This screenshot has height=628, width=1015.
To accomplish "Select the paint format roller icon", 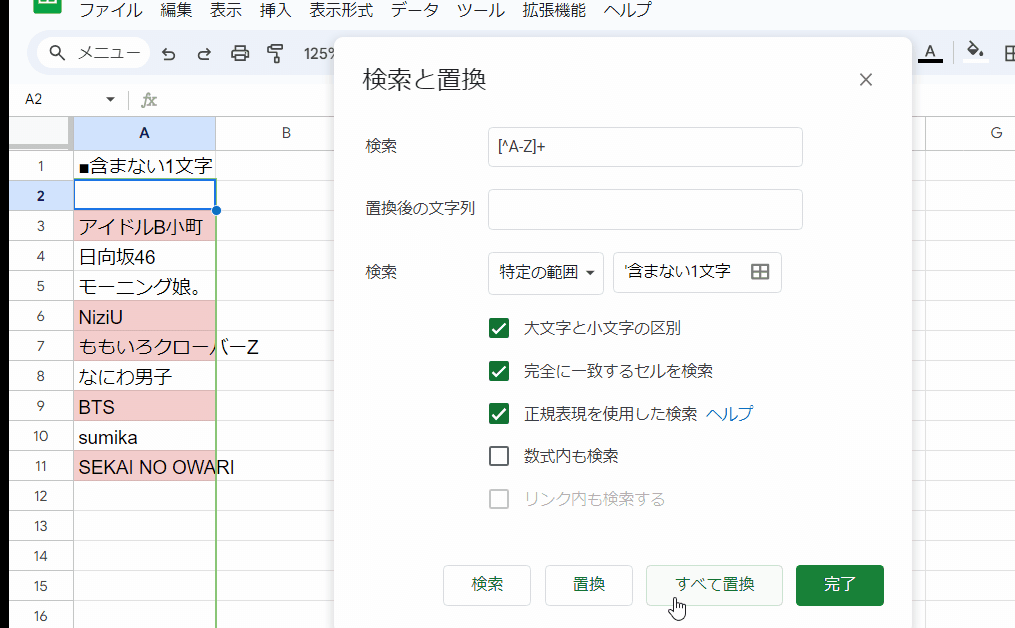I will tap(275, 53).
